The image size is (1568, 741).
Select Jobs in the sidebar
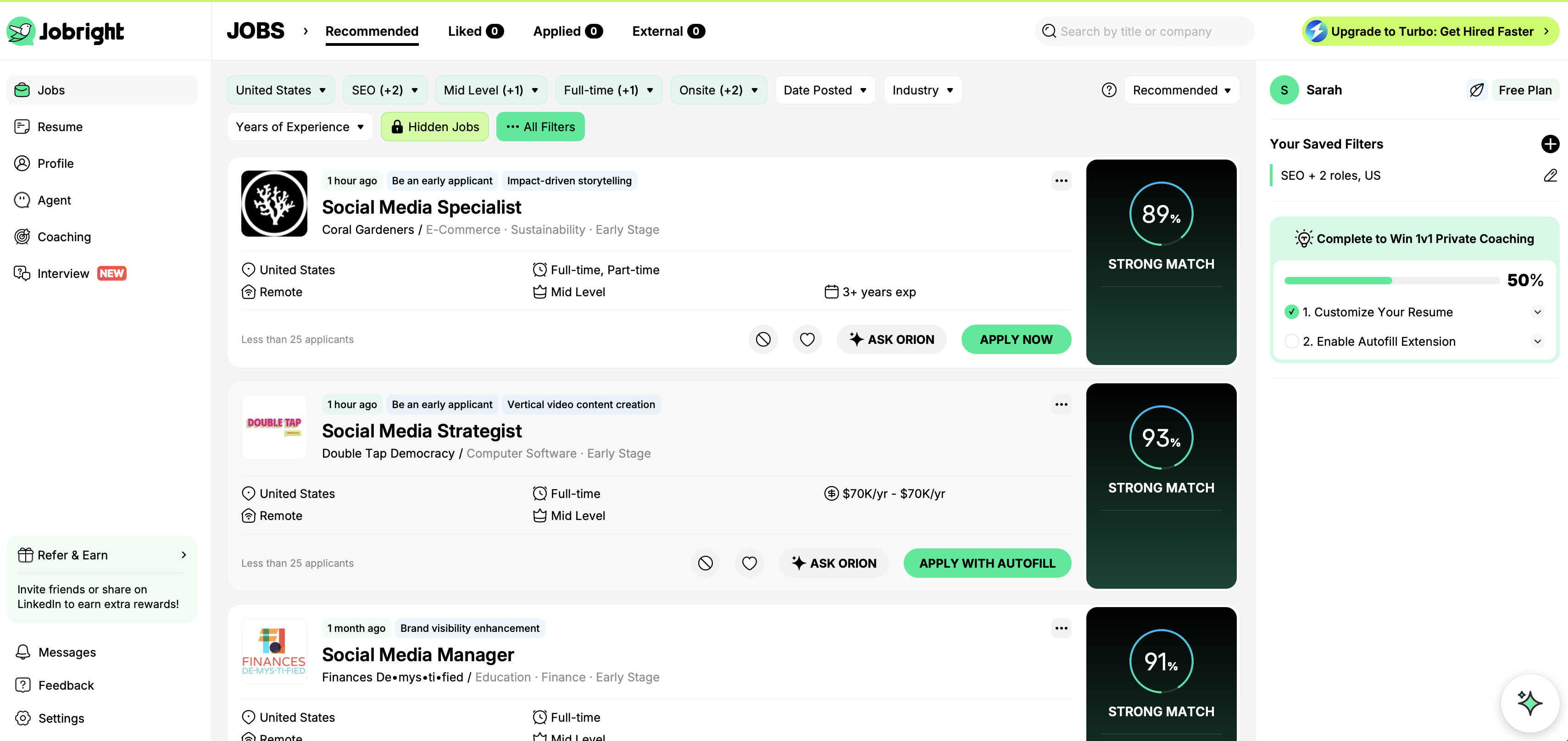pos(102,90)
